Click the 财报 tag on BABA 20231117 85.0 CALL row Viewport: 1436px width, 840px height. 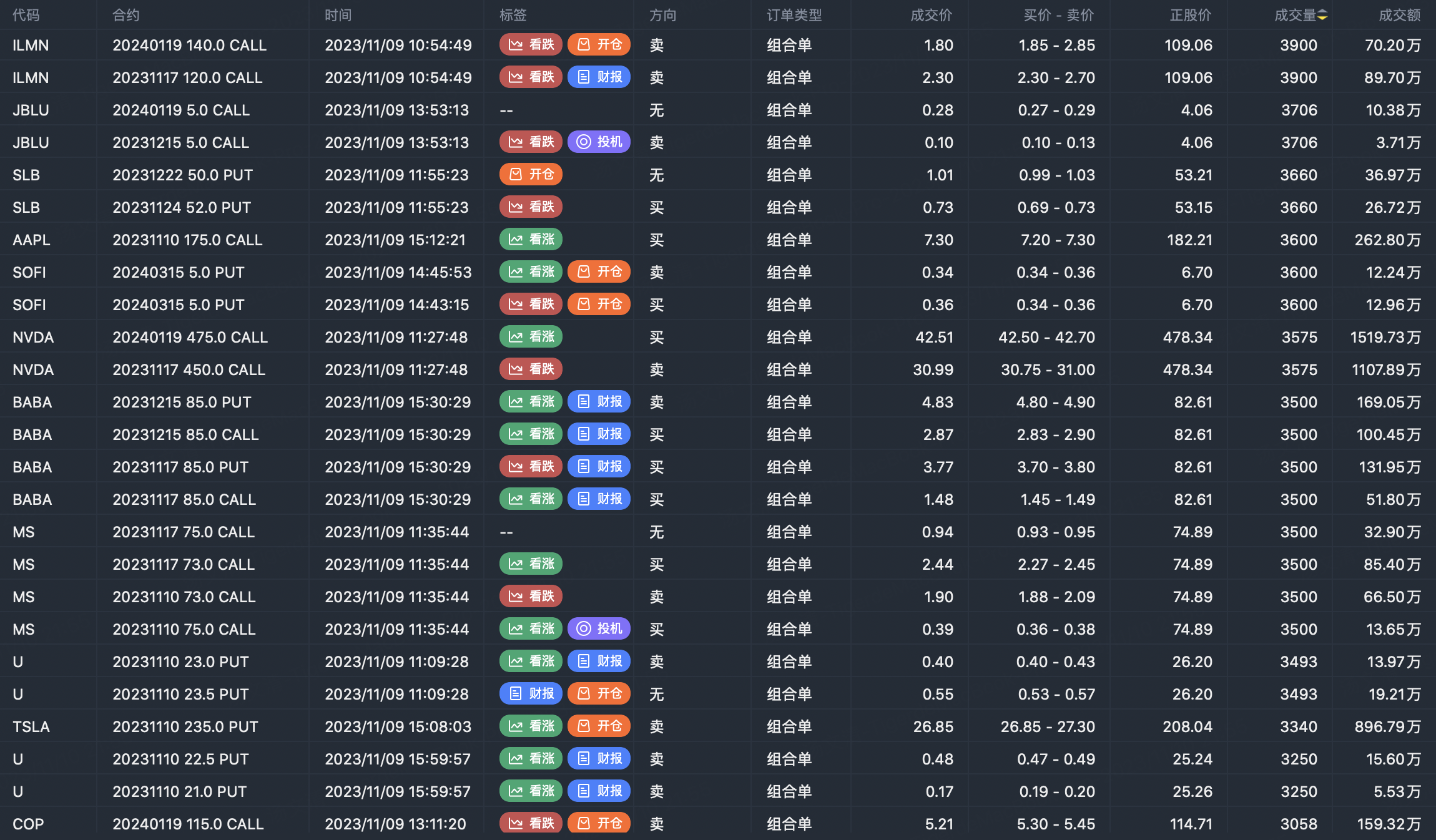(599, 499)
